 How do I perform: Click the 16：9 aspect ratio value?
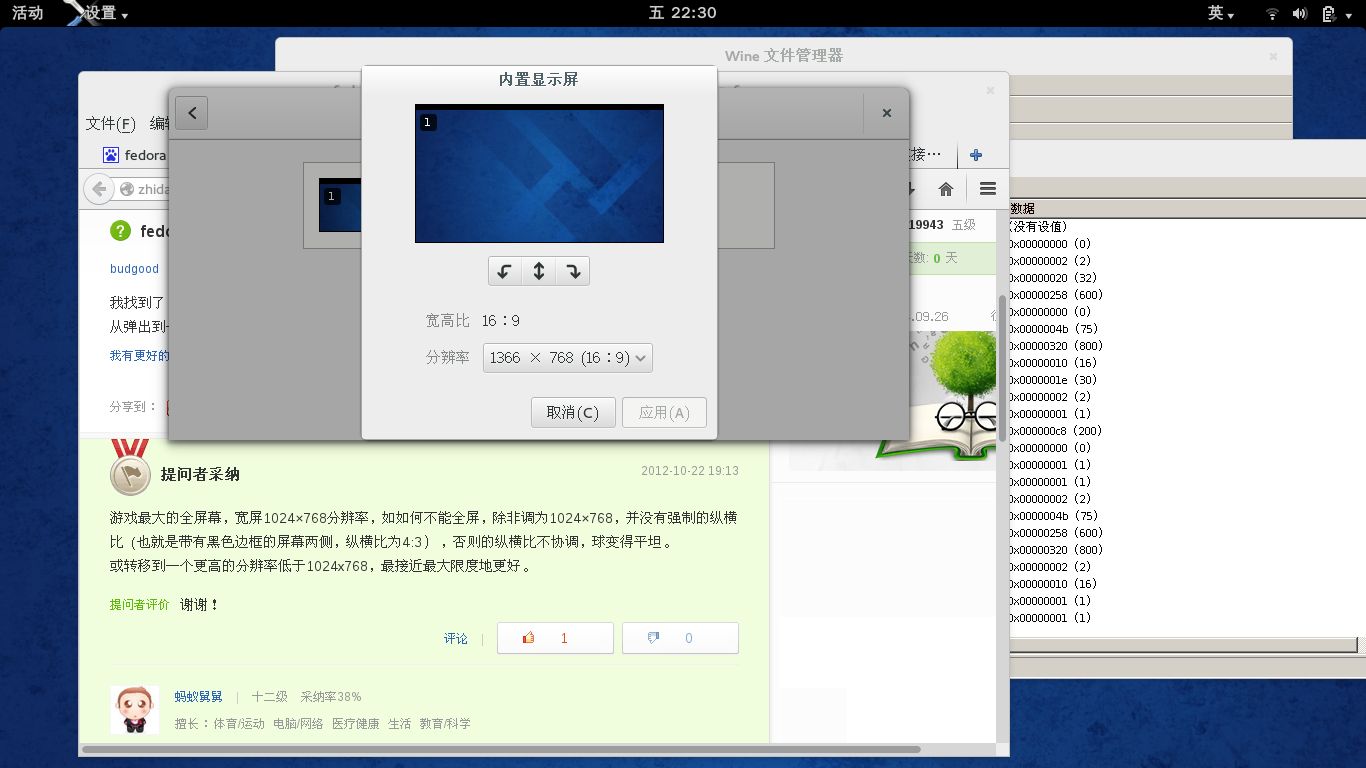coord(500,321)
